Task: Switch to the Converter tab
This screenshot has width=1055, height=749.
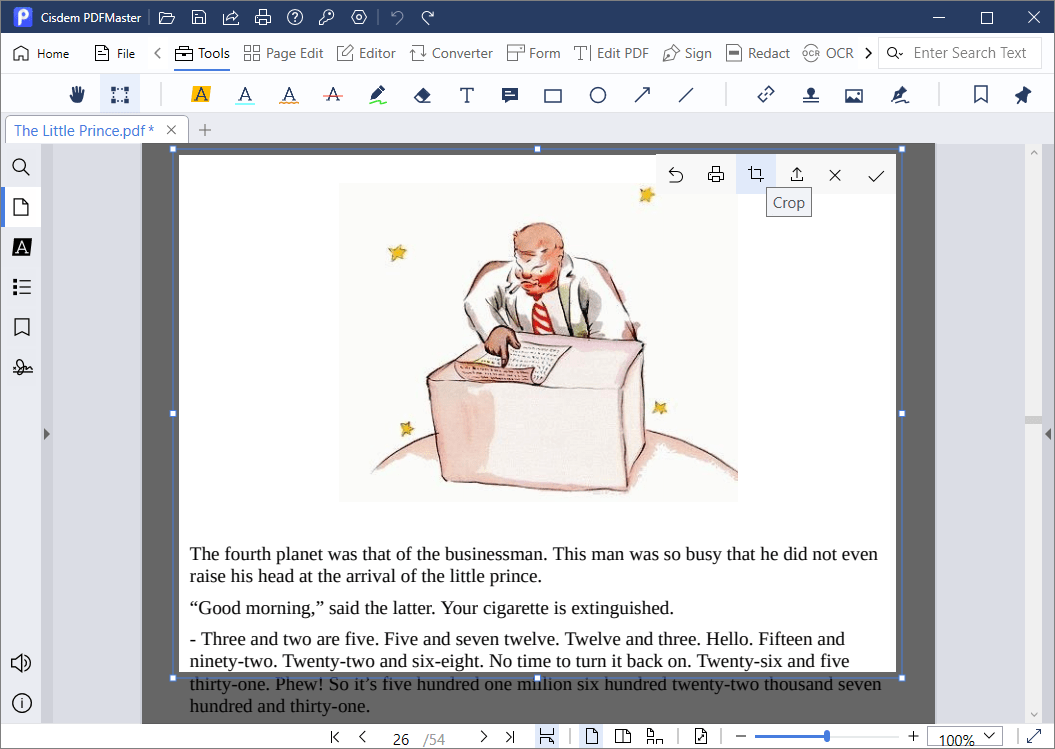Action: click(x=451, y=53)
